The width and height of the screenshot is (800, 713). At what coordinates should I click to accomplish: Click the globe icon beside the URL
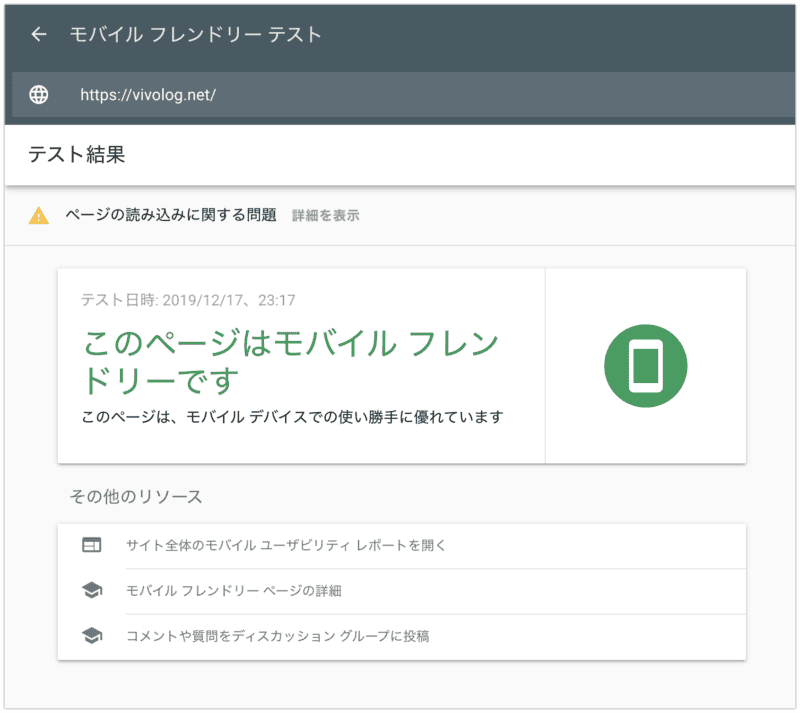pos(39,95)
